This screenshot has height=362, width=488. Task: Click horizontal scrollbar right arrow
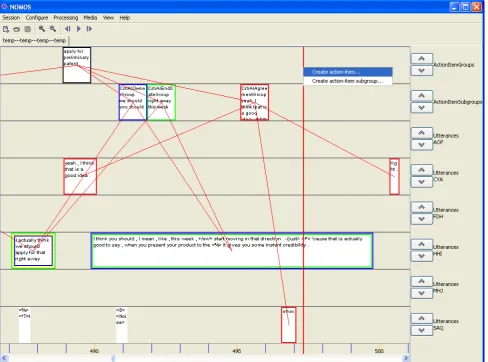click(406, 358)
